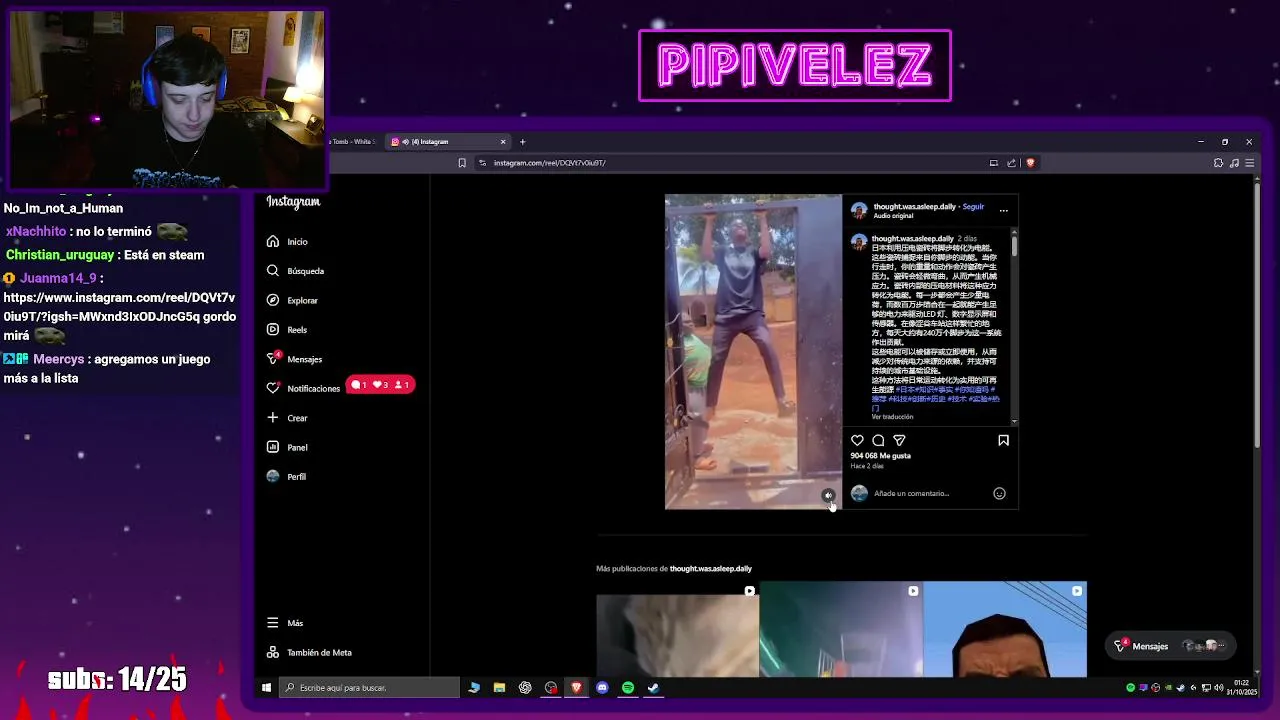Go to Explorar in the sidebar
1280x720 pixels.
click(x=292, y=300)
